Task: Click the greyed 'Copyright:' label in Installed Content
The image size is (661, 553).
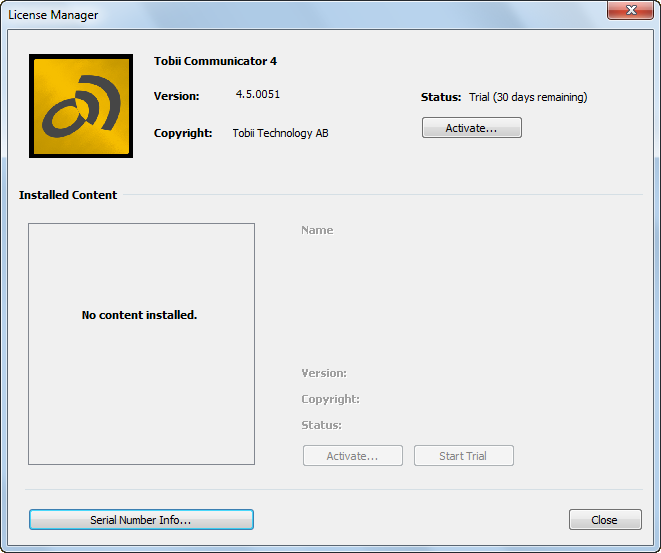Action: pos(330,399)
